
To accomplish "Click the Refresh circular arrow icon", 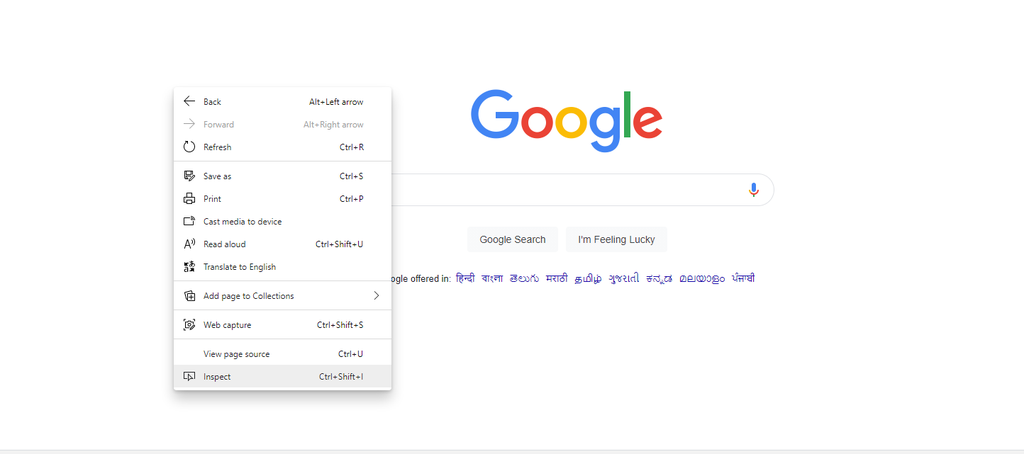I will pos(189,147).
